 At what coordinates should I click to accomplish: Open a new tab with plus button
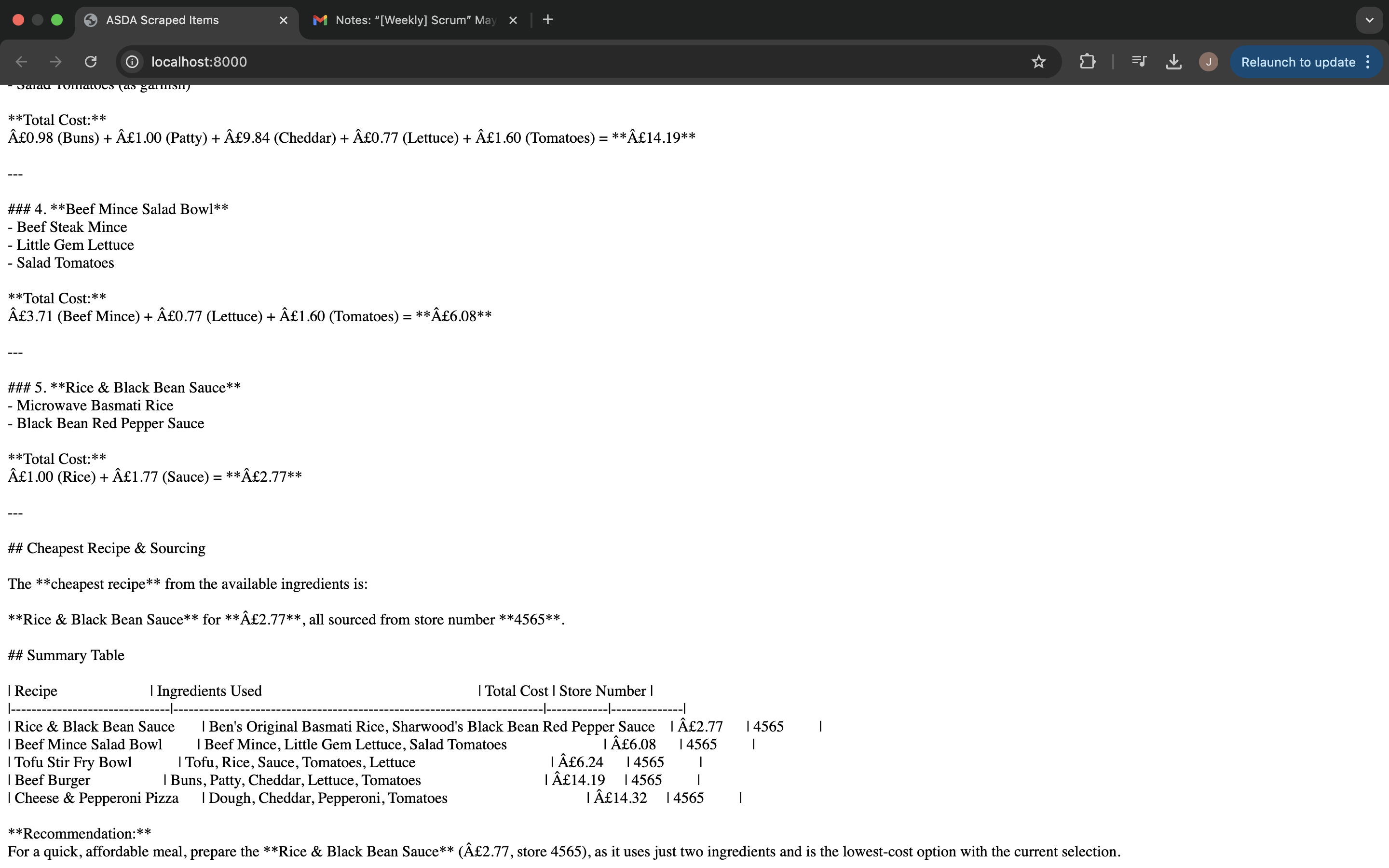pyautogui.click(x=548, y=20)
